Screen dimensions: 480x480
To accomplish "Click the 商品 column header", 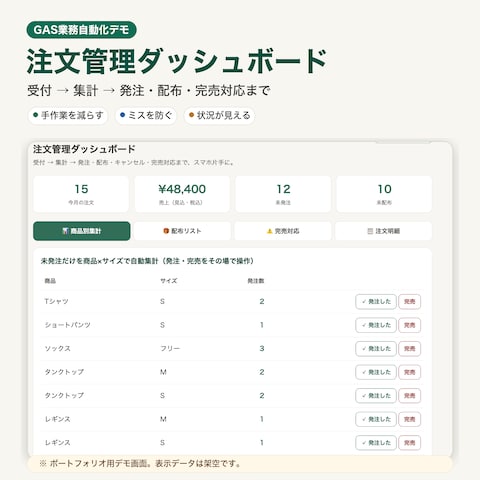I will click(50, 281).
